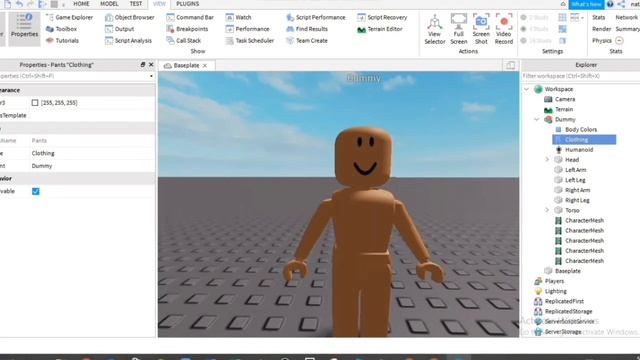Image resolution: width=640 pixels, height=360 pixels.
Task: Toggle Render stats
Action: coord(602,29)
